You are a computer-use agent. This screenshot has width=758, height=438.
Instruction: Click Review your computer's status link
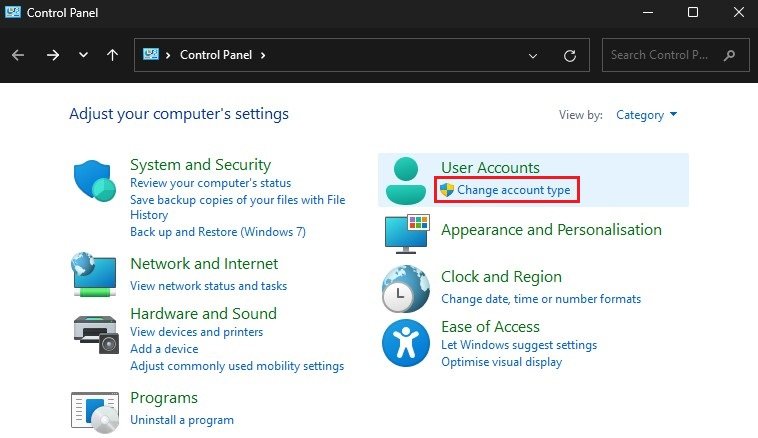pos(210,183)
